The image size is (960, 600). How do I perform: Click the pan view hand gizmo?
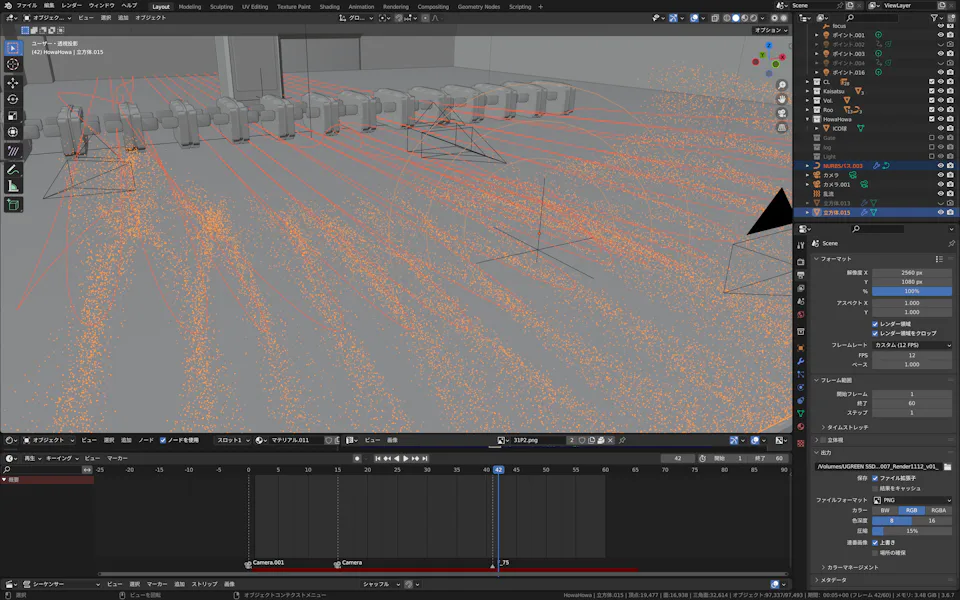[782, 100]
